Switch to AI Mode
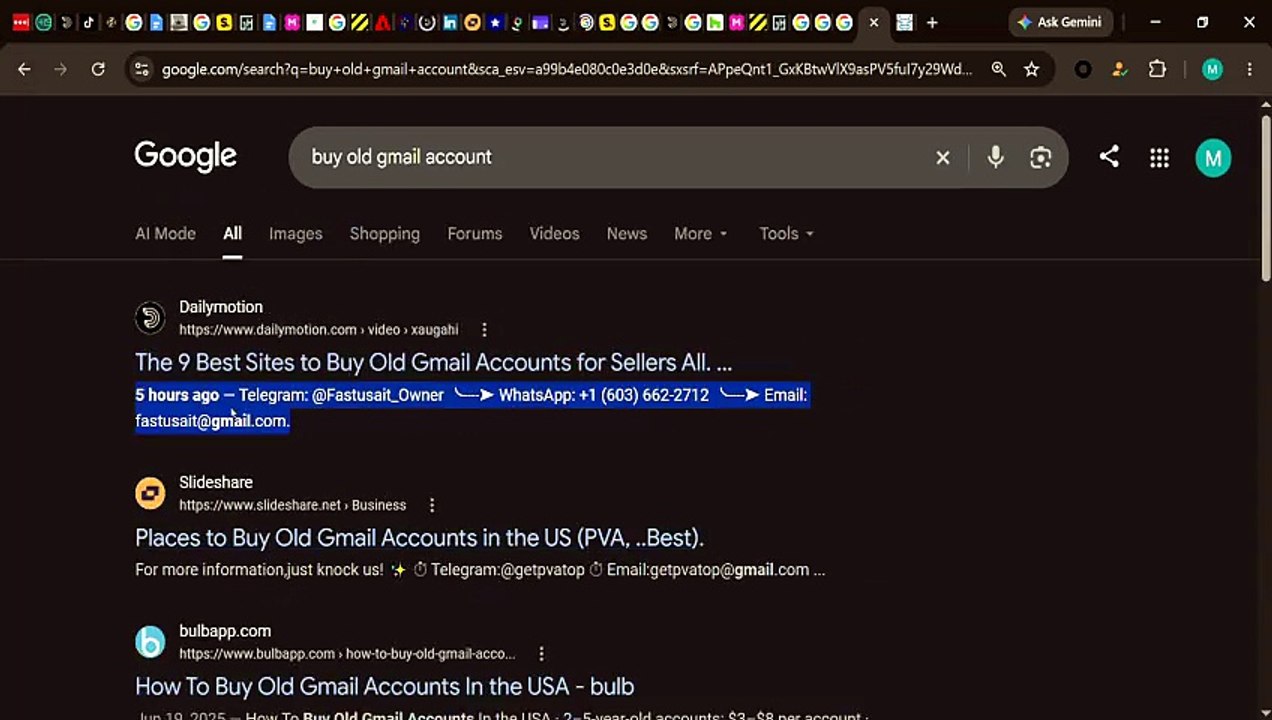The image size is (1272, 720). click(165, 233)
